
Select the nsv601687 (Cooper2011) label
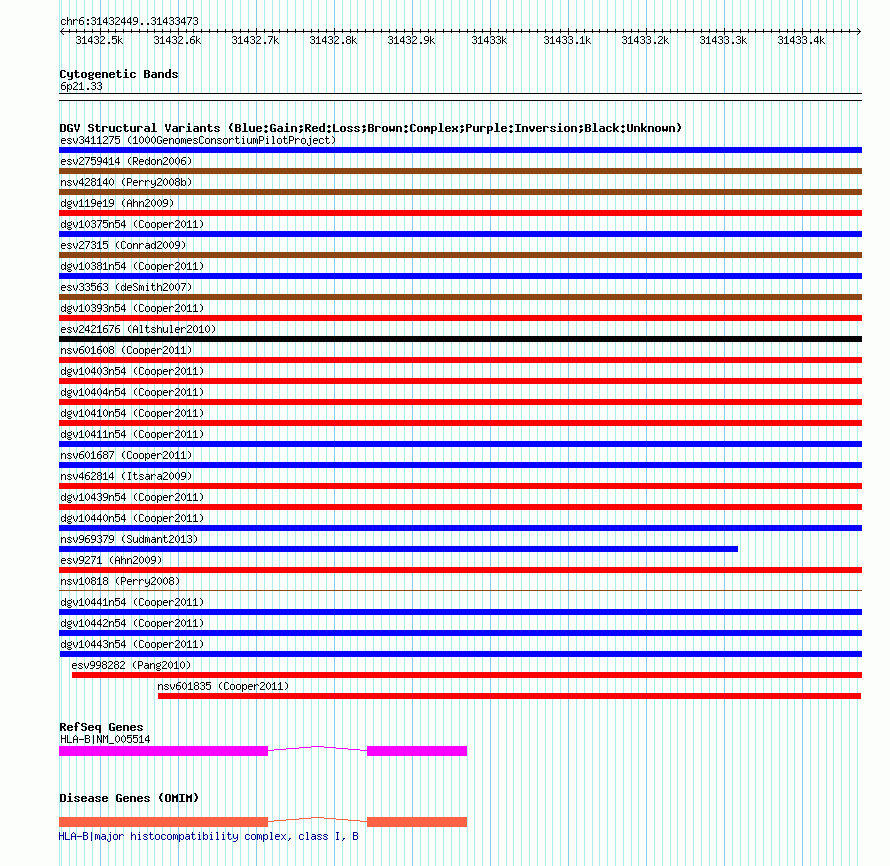point(126,455)
